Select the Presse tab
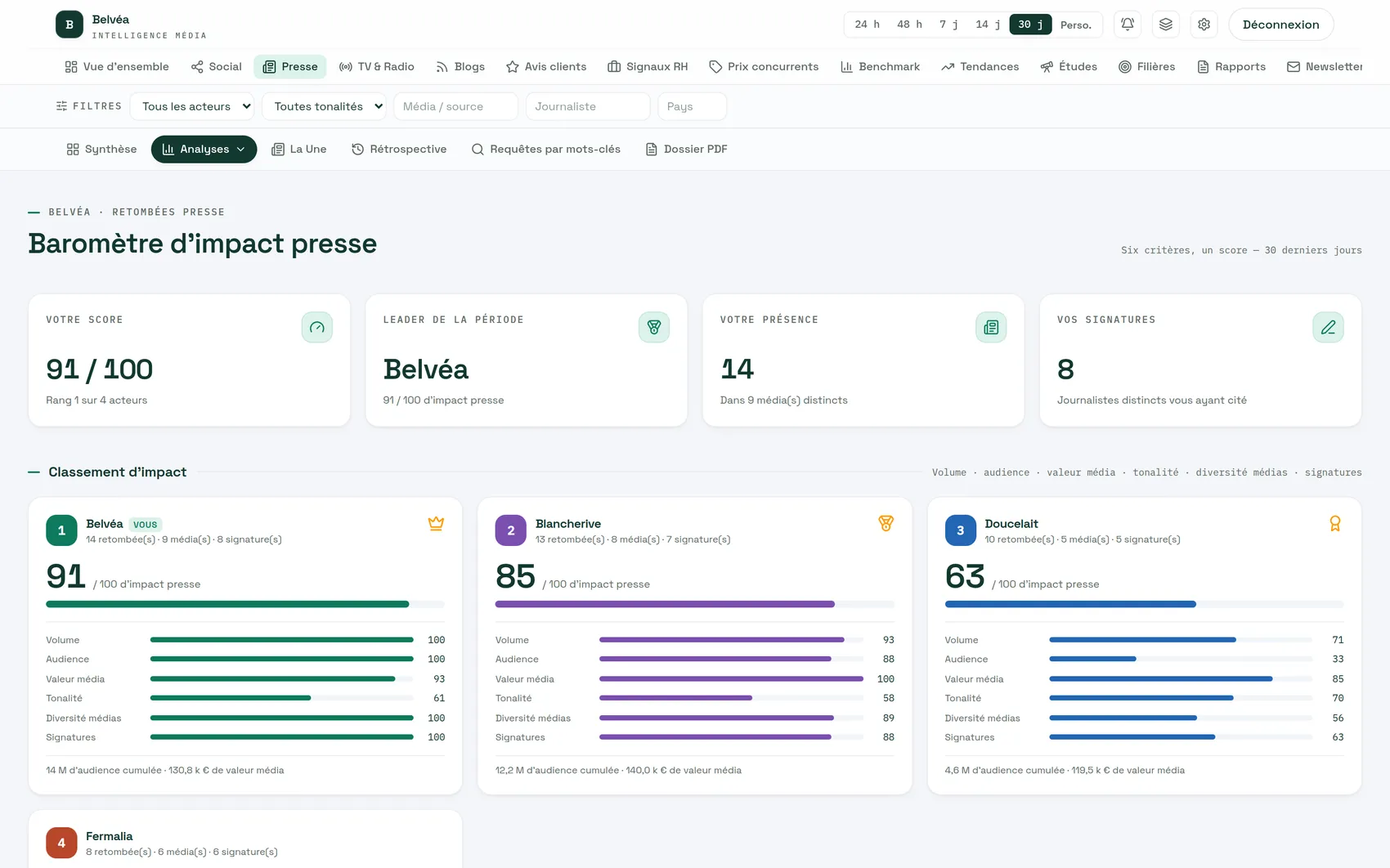 pyautogui.click(x=290, y=67)
